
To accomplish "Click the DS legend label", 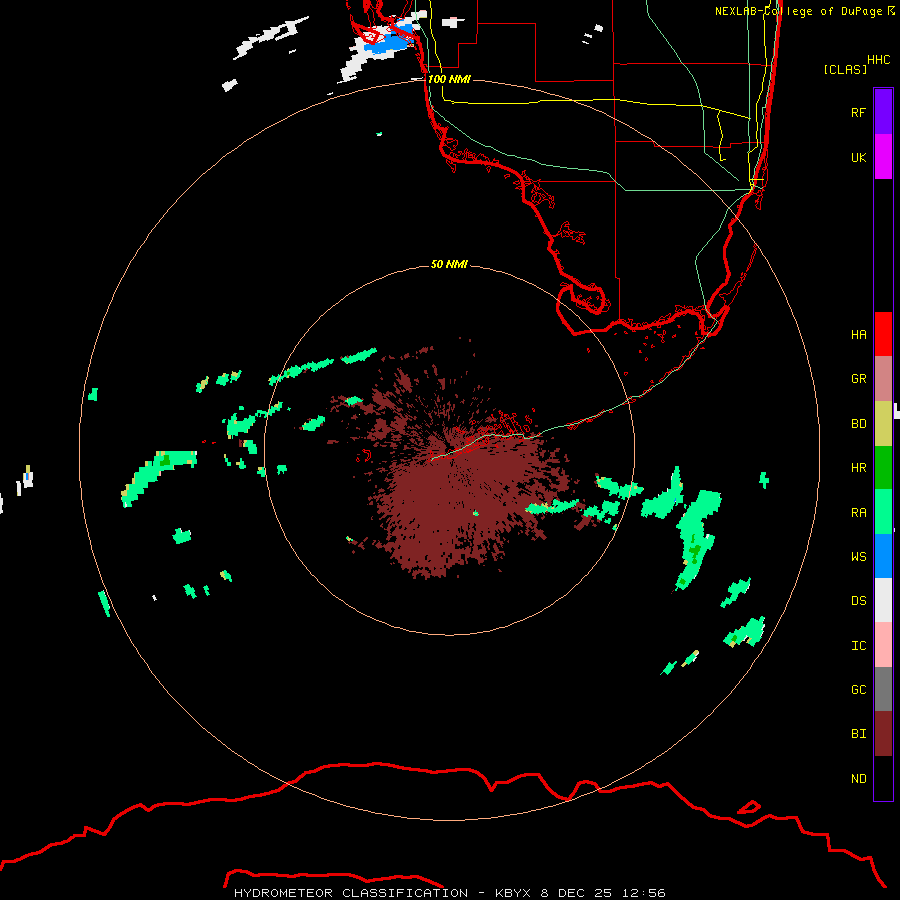I will click(858, 601).
